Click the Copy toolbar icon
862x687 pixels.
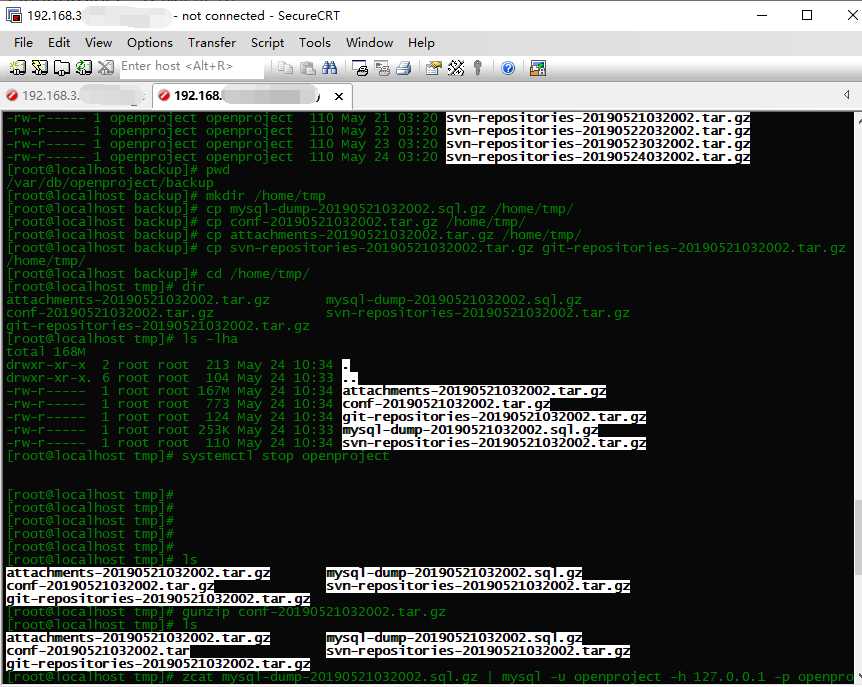pos(285,68)
